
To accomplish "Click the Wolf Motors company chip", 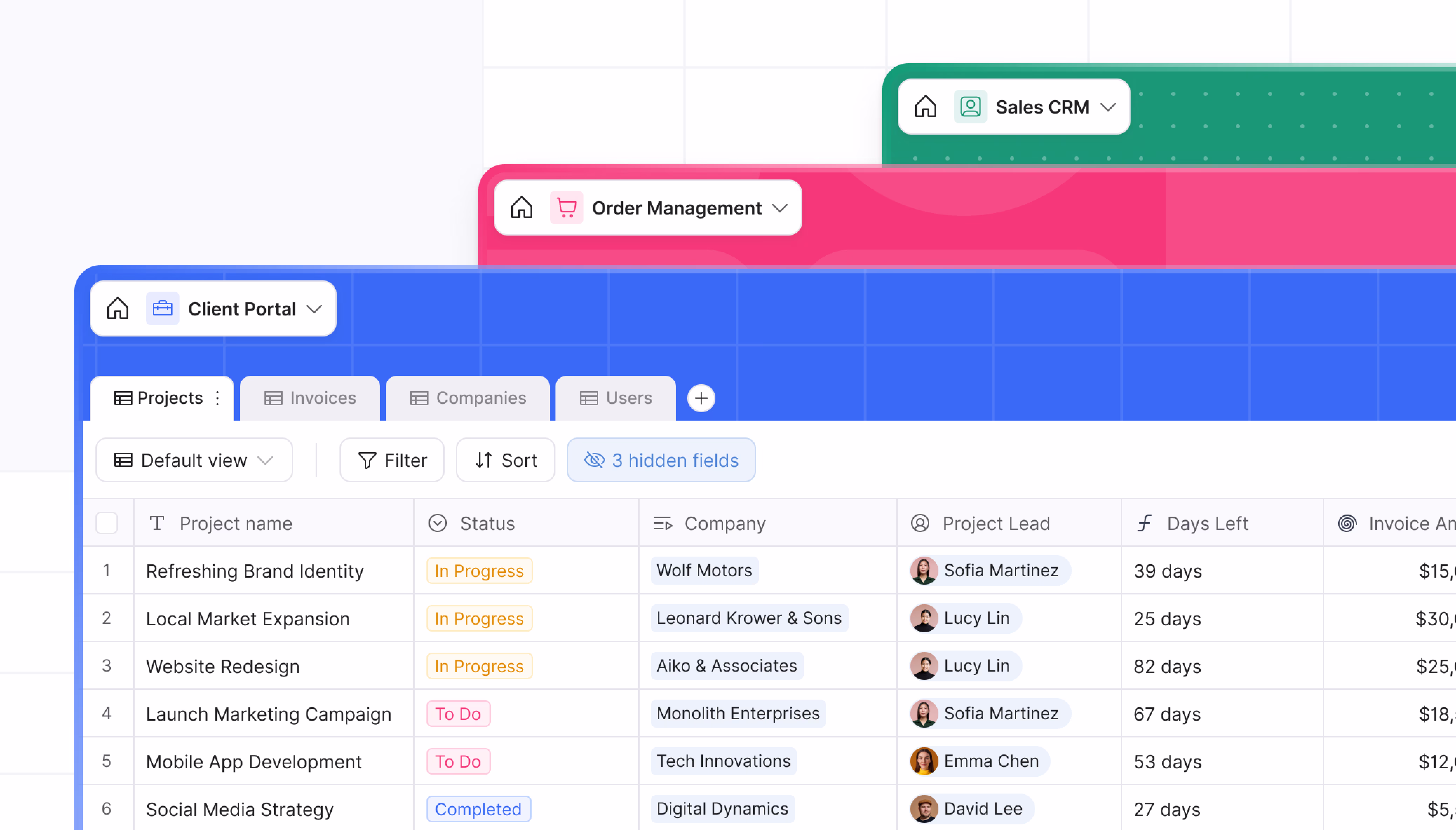I will (704, 570).
